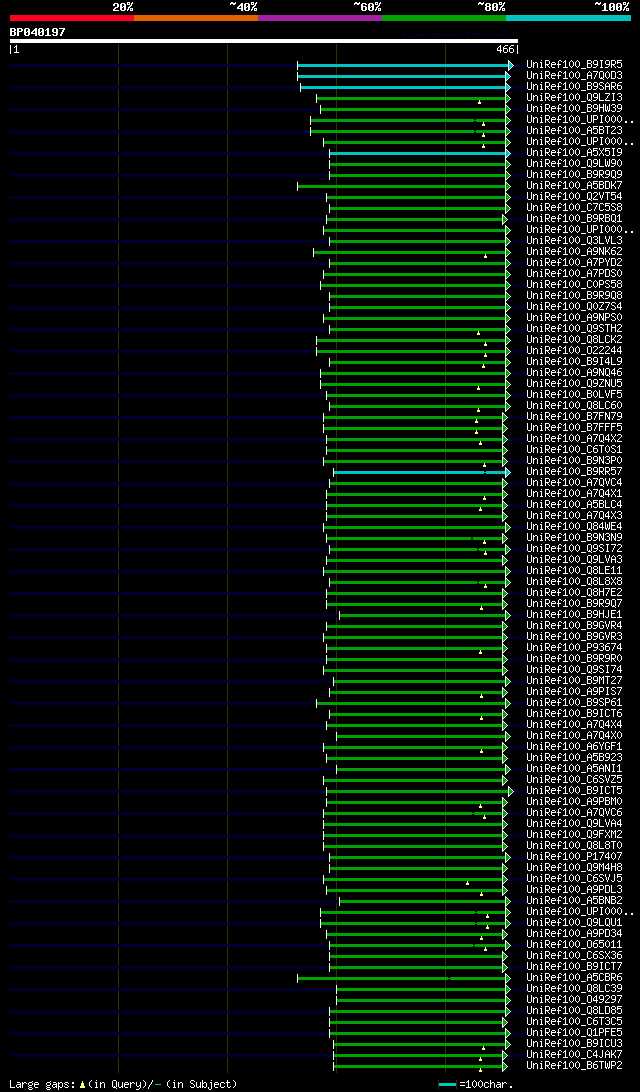Screen dimensions: 640x1092
Task: Open hit UniRef100_B9HW39
Action: coord(575,108)
